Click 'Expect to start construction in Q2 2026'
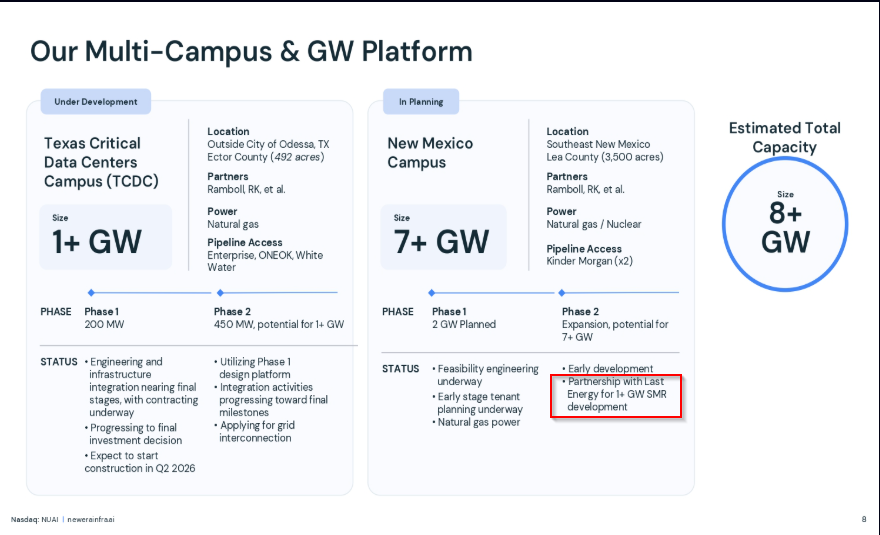 [140, 462]
